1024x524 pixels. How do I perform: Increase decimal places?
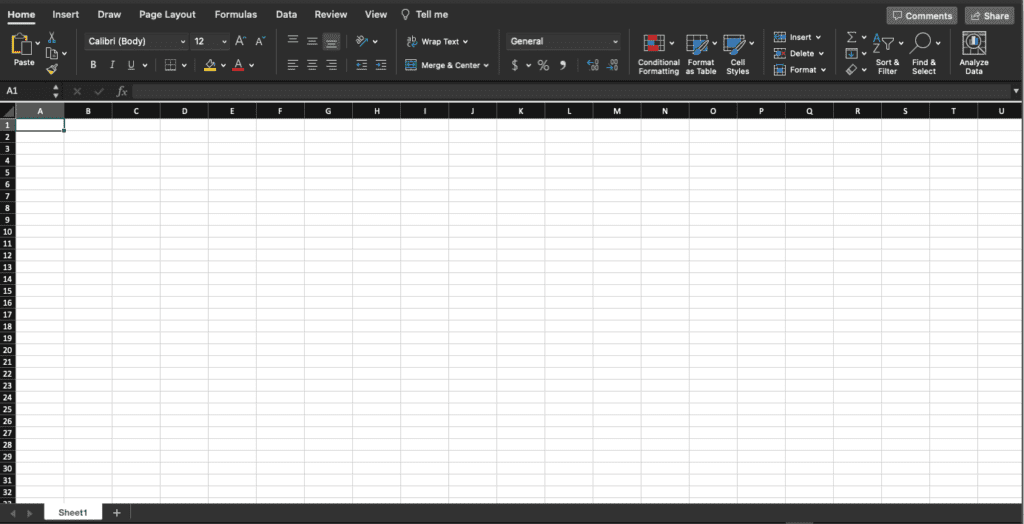pos(593,65)
